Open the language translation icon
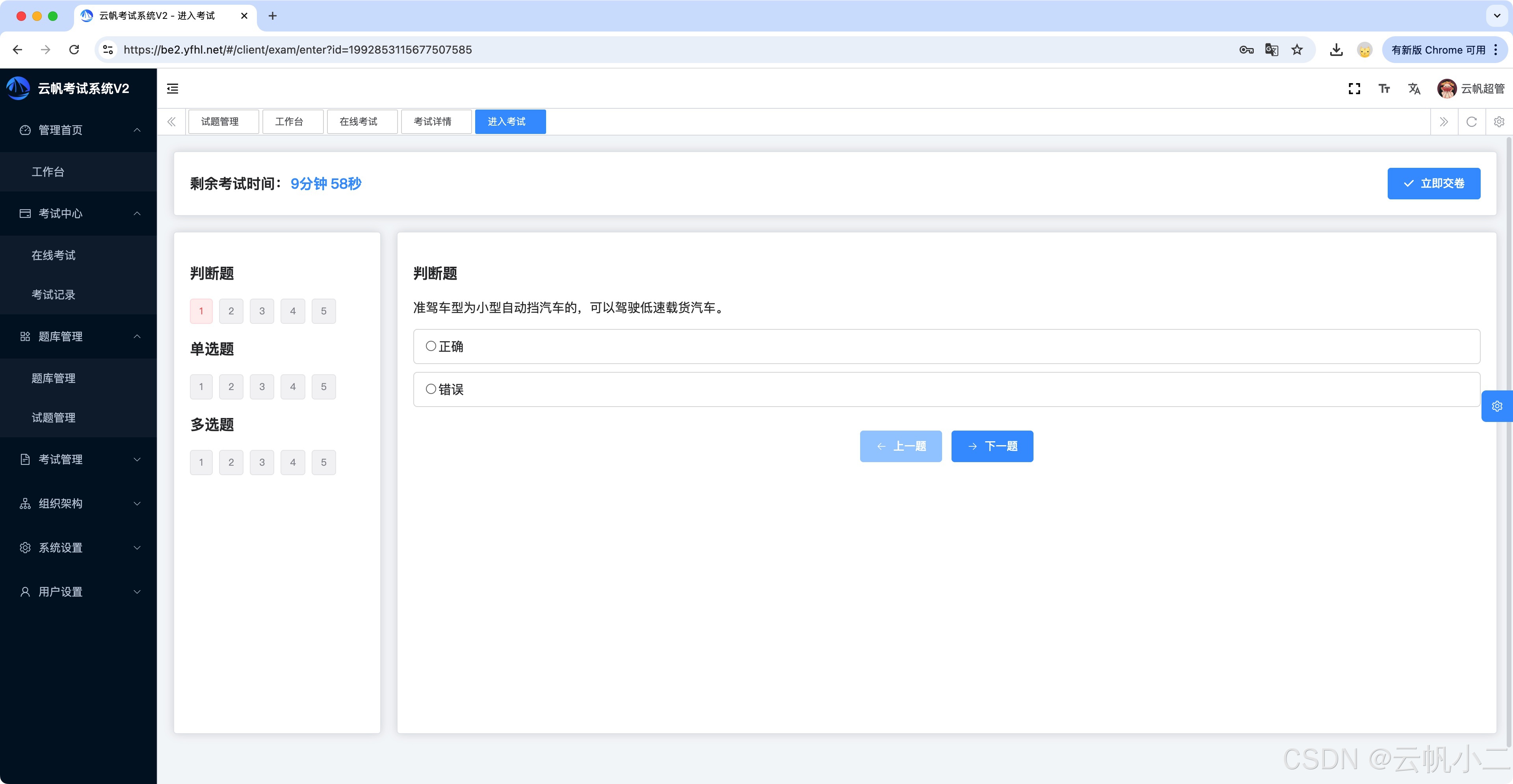1513x784 pixels. pos(1414,89)
